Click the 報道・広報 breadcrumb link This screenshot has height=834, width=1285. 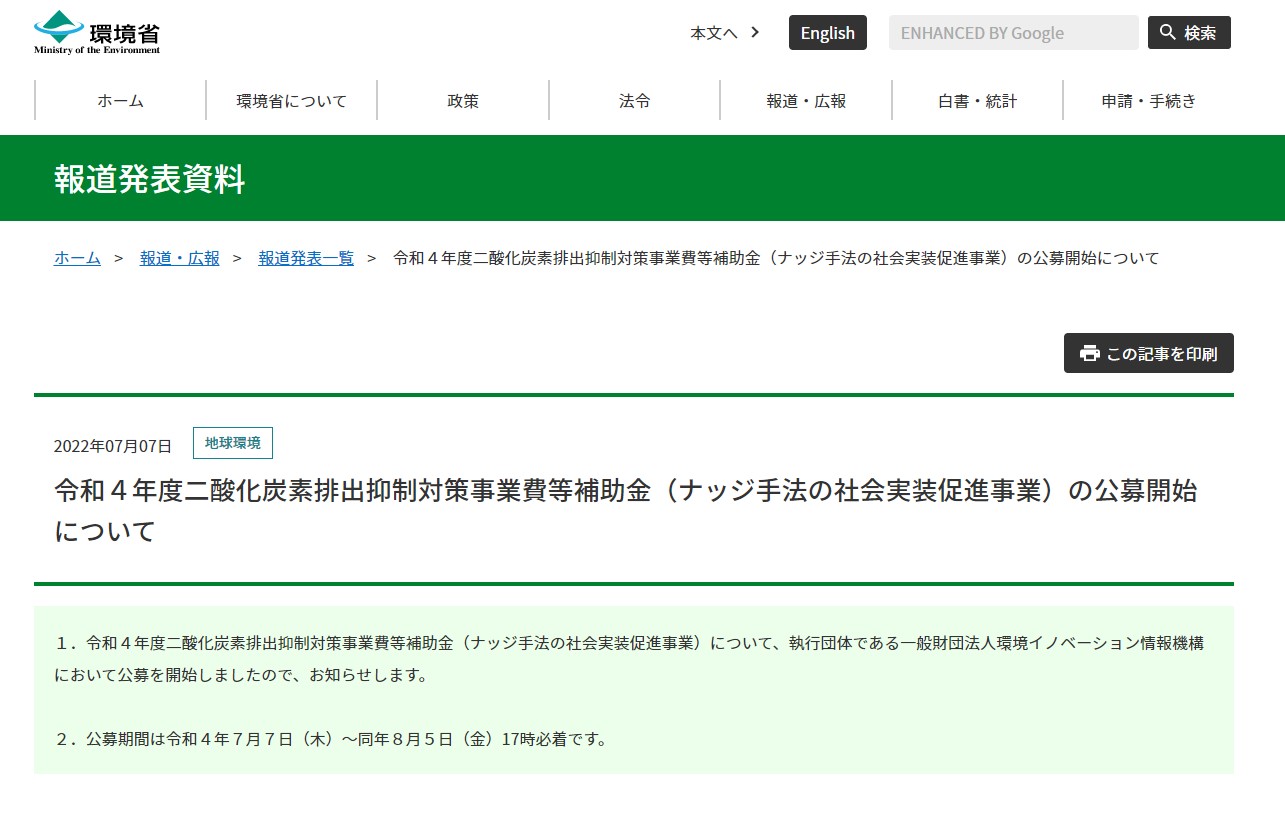(x=179, y=258)
